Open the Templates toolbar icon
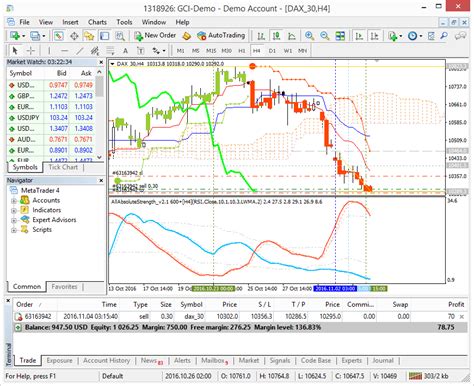This screenshot has height=386, width=474. tap(431, 36)
